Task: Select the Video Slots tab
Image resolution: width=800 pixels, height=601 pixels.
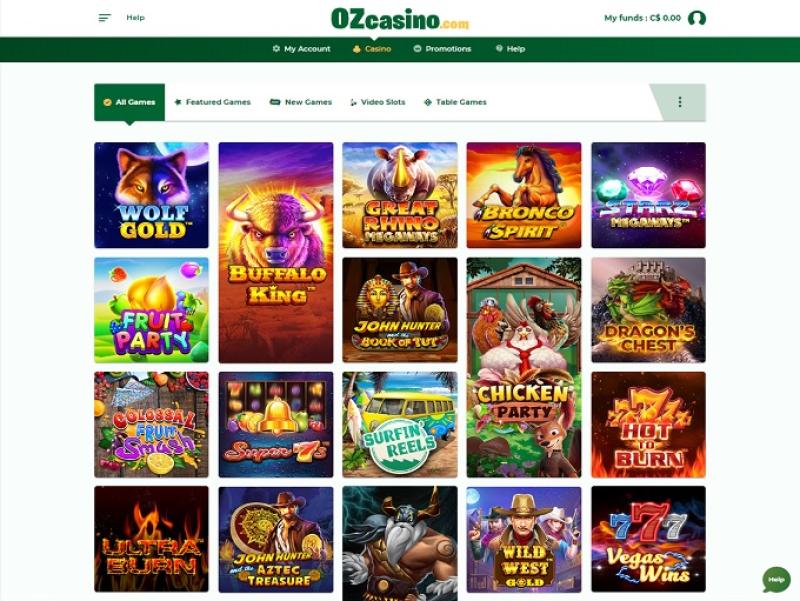Action: [378, 102]
